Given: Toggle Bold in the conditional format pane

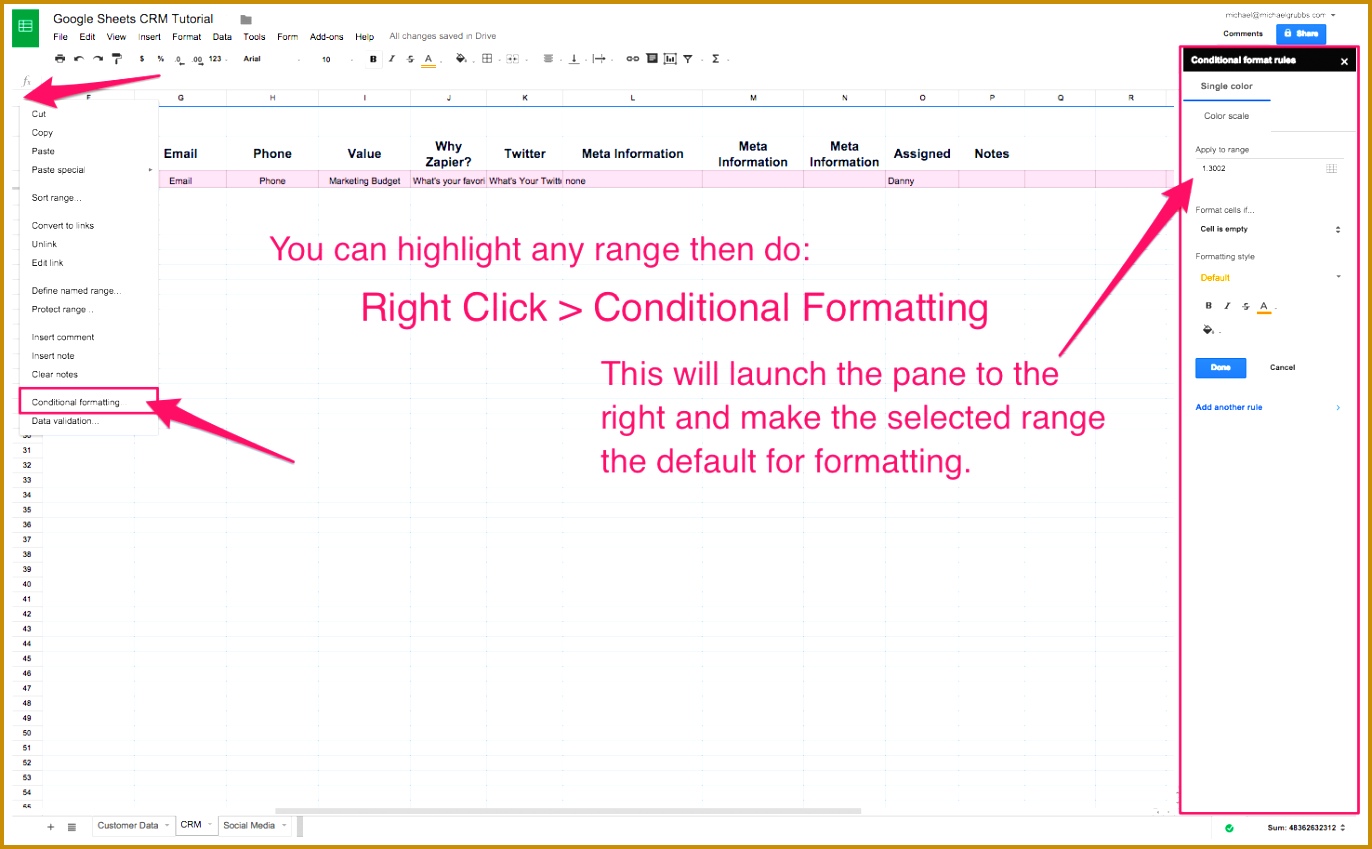Looking at the screenshot, I should tap(1209, 306).
